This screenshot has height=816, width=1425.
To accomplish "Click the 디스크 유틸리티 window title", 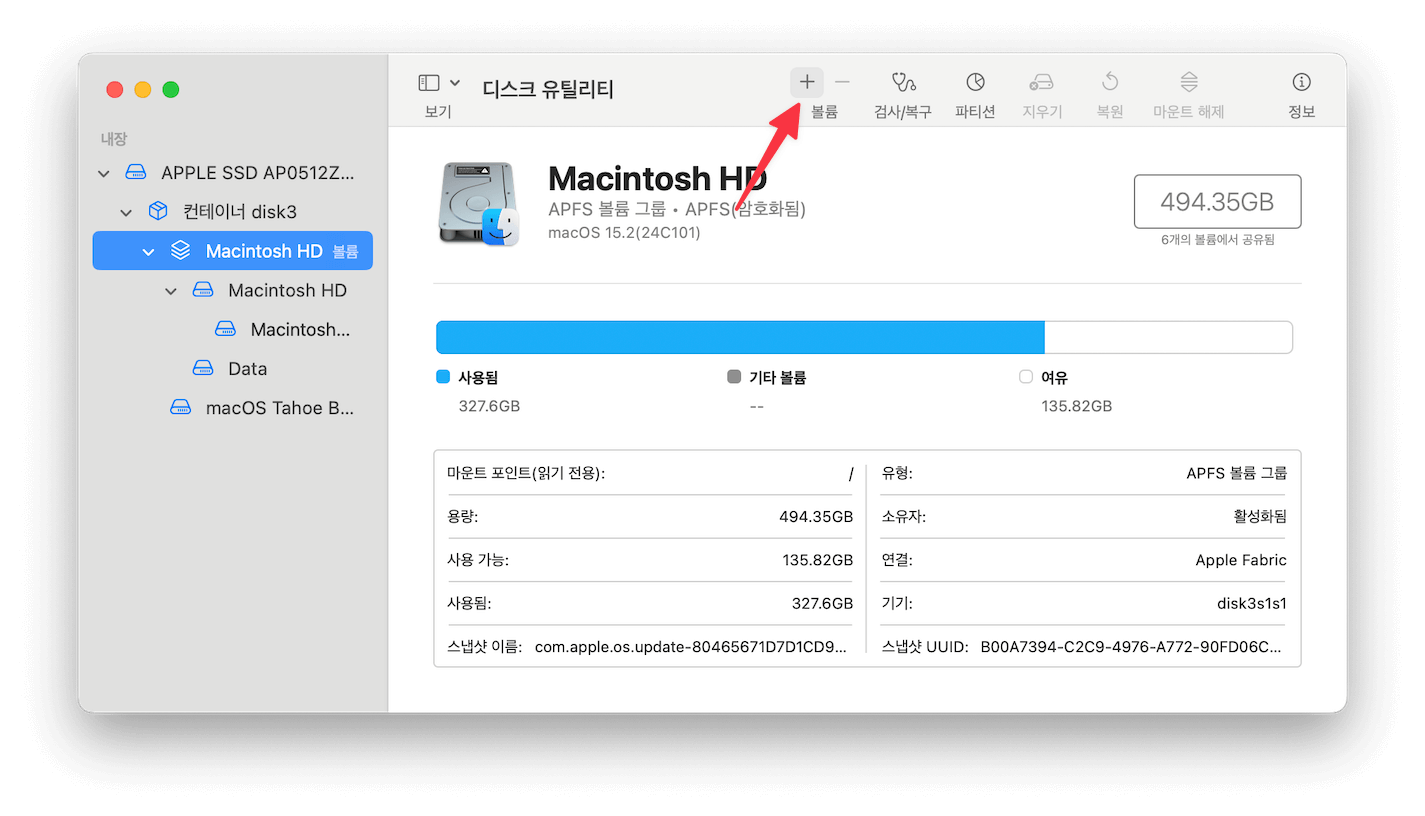I will [548, 89].
